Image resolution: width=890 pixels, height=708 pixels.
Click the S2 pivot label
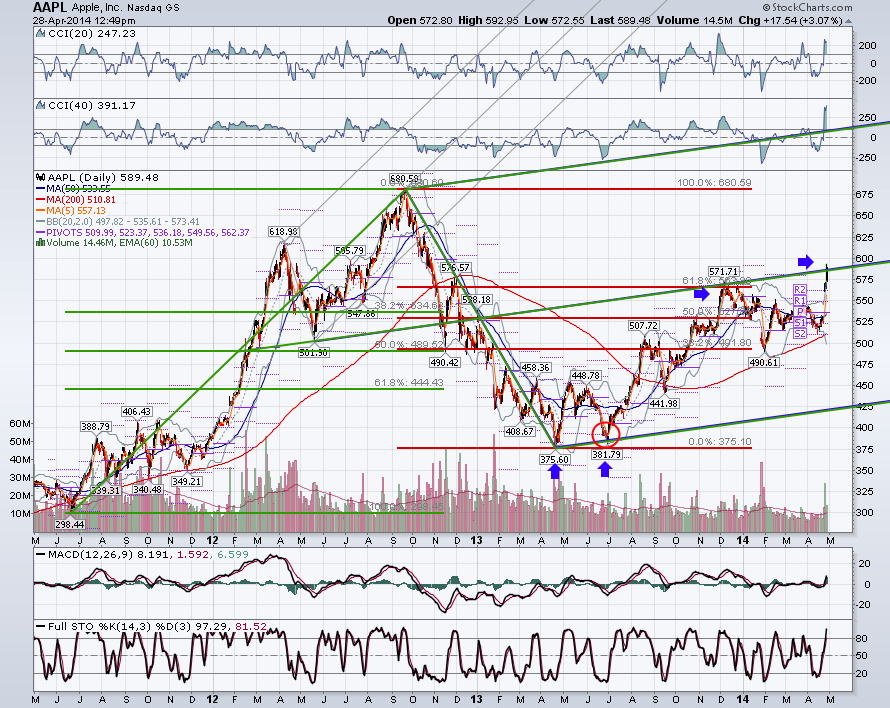coord(800,334)
